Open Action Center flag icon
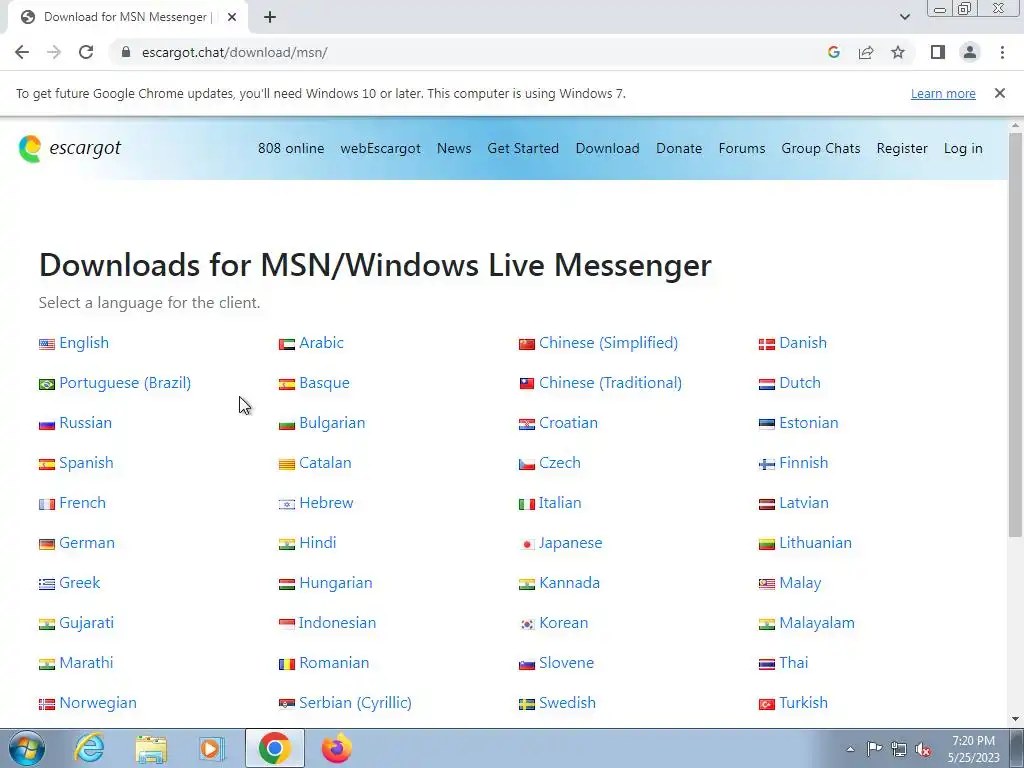The image size is (1024, 768). coord(874,749)
